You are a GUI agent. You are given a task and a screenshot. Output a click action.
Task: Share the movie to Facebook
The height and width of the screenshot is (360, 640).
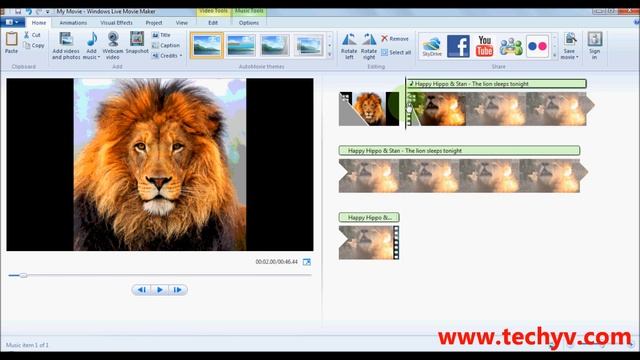[458, 46]
